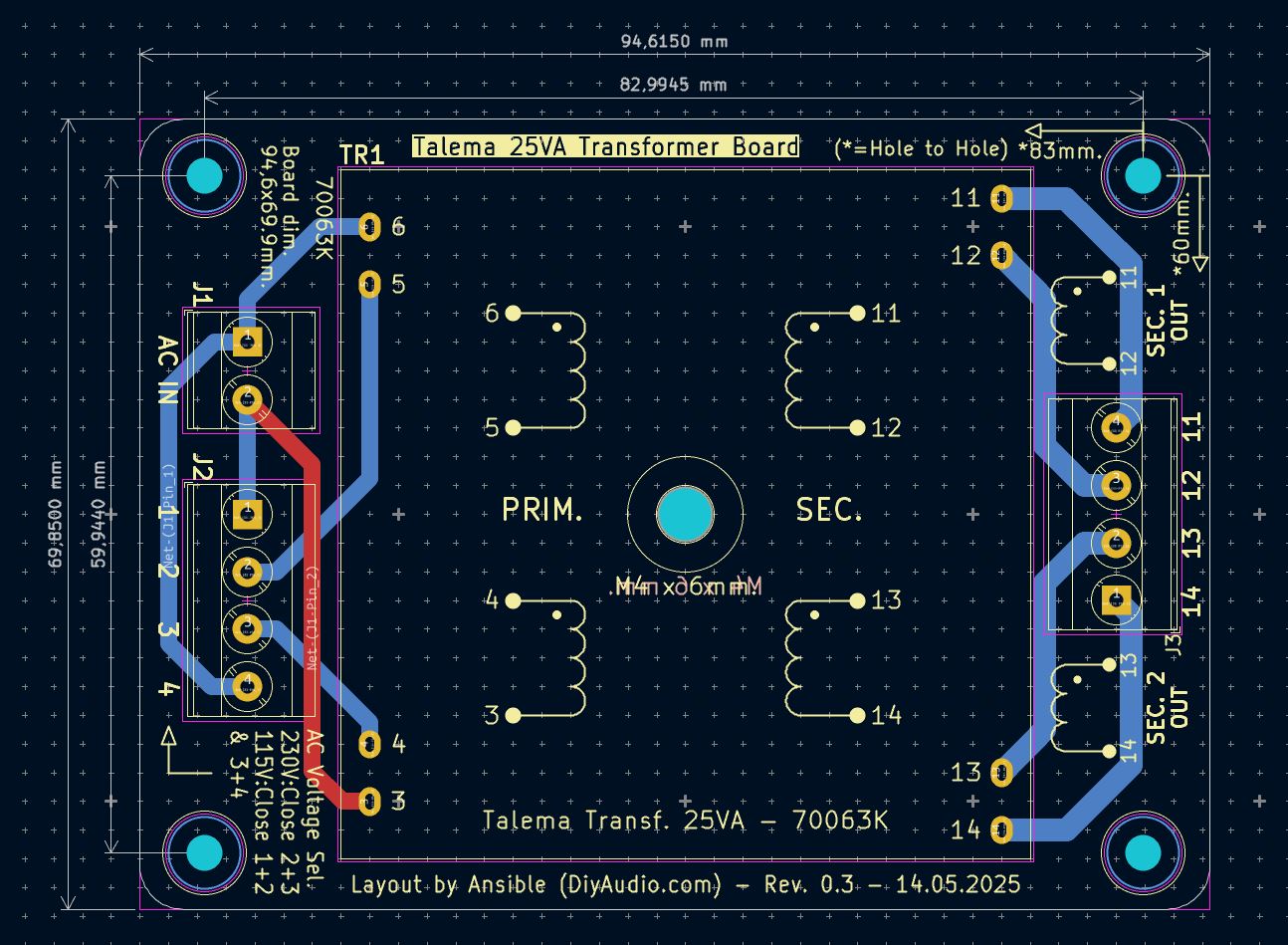Select the J1 reference label
The height and width of the screenshot is (945, 1288).
(202, 296)
